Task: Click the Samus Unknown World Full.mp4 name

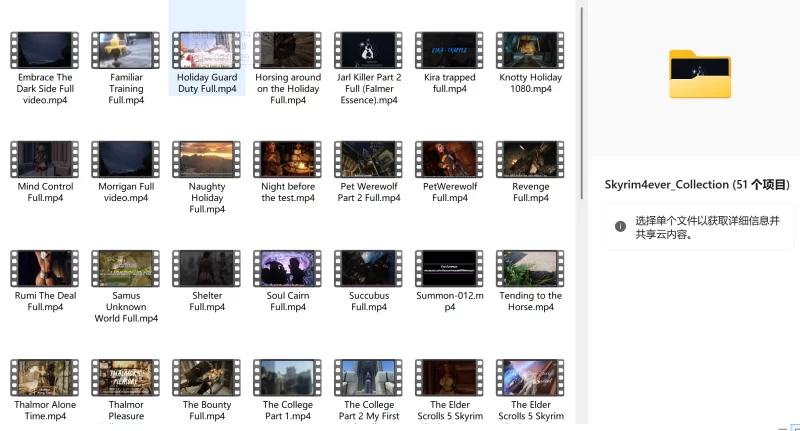Action: pos(126,307)
